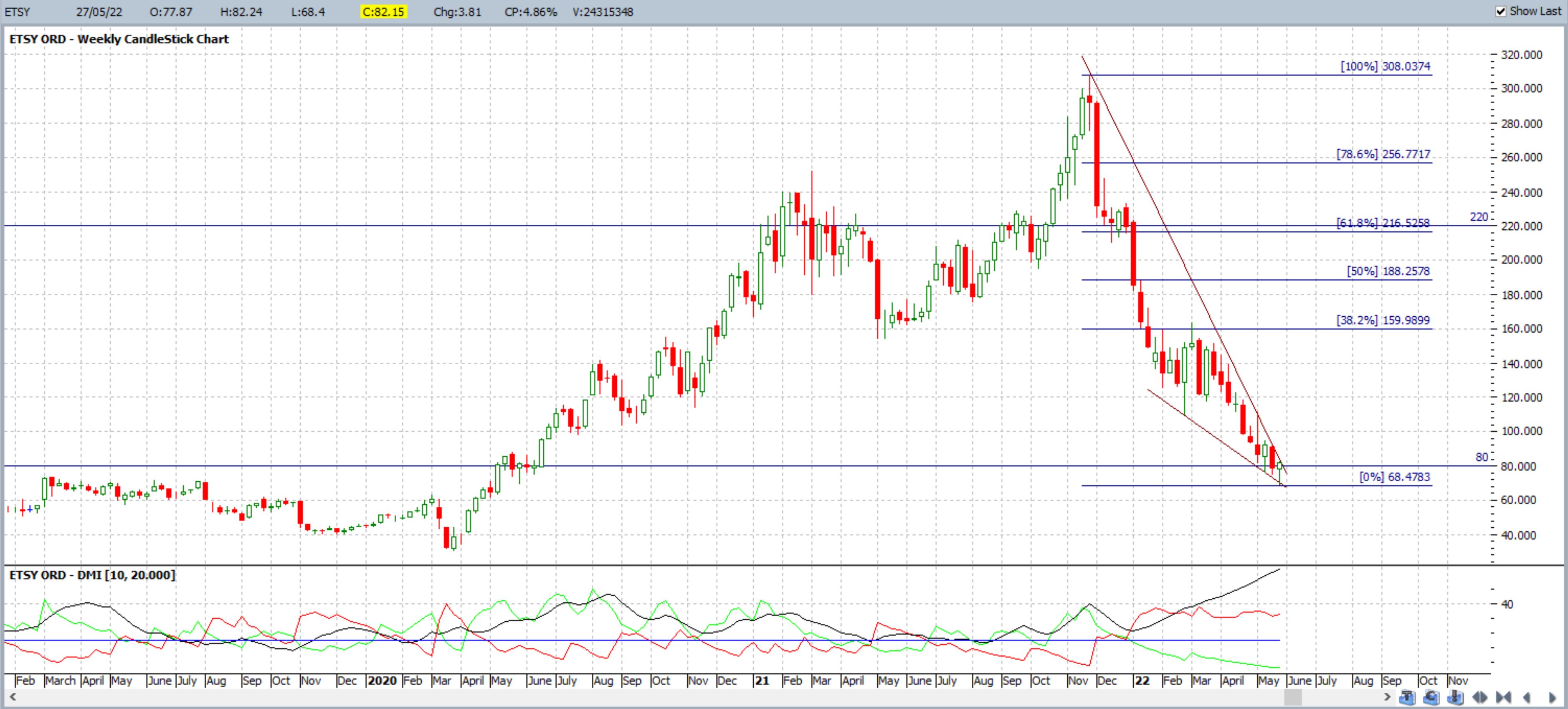Screen dimensions: 1568x709
Task: Click the 2020 year label on time axis
Action: tap(382, 680)
